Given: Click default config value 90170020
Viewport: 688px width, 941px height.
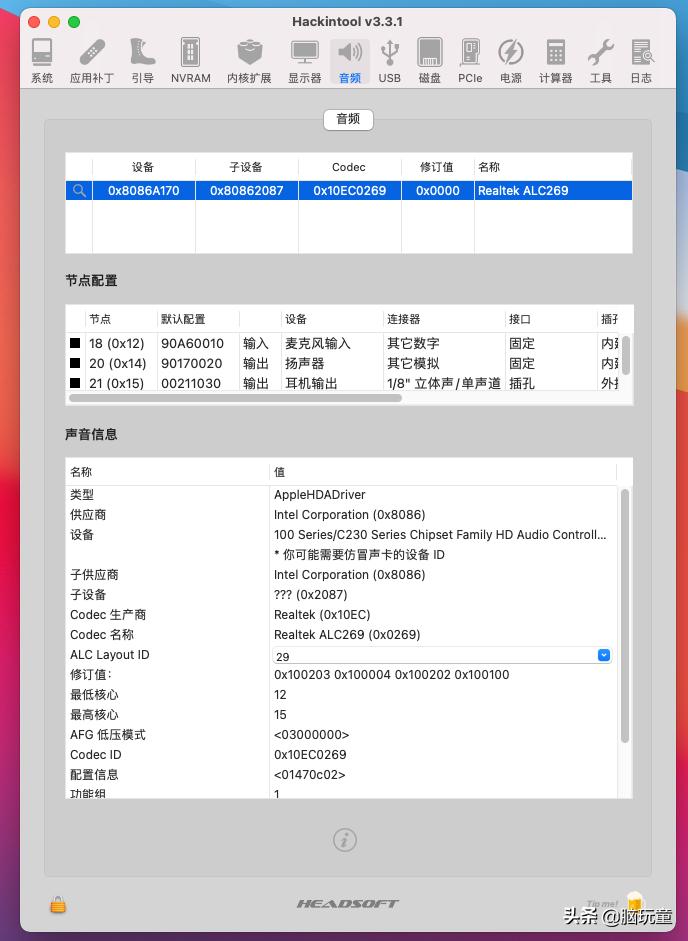Looking at the screenshot, I should tap(192, 364).
